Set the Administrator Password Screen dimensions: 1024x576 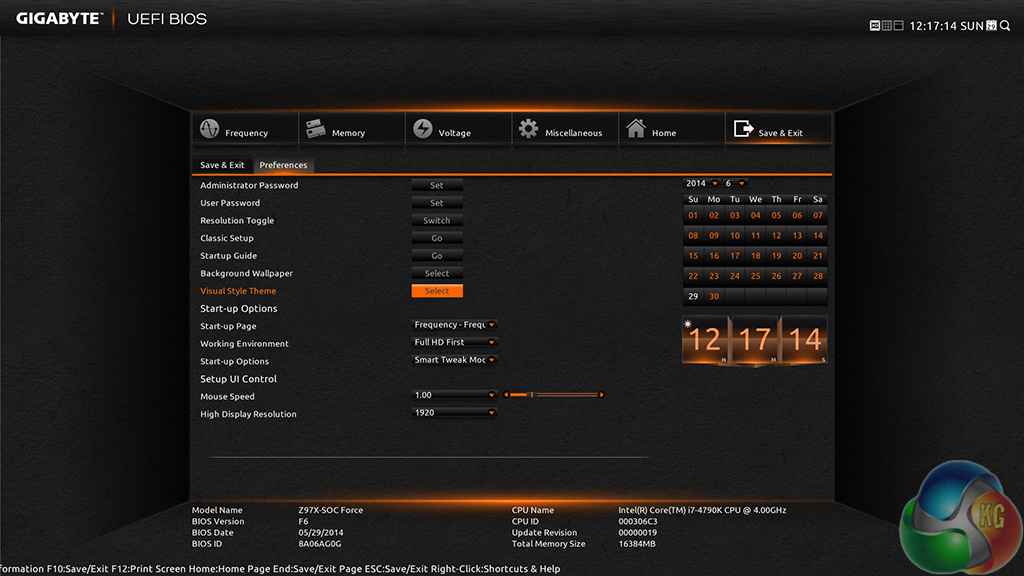pos(437,185)
